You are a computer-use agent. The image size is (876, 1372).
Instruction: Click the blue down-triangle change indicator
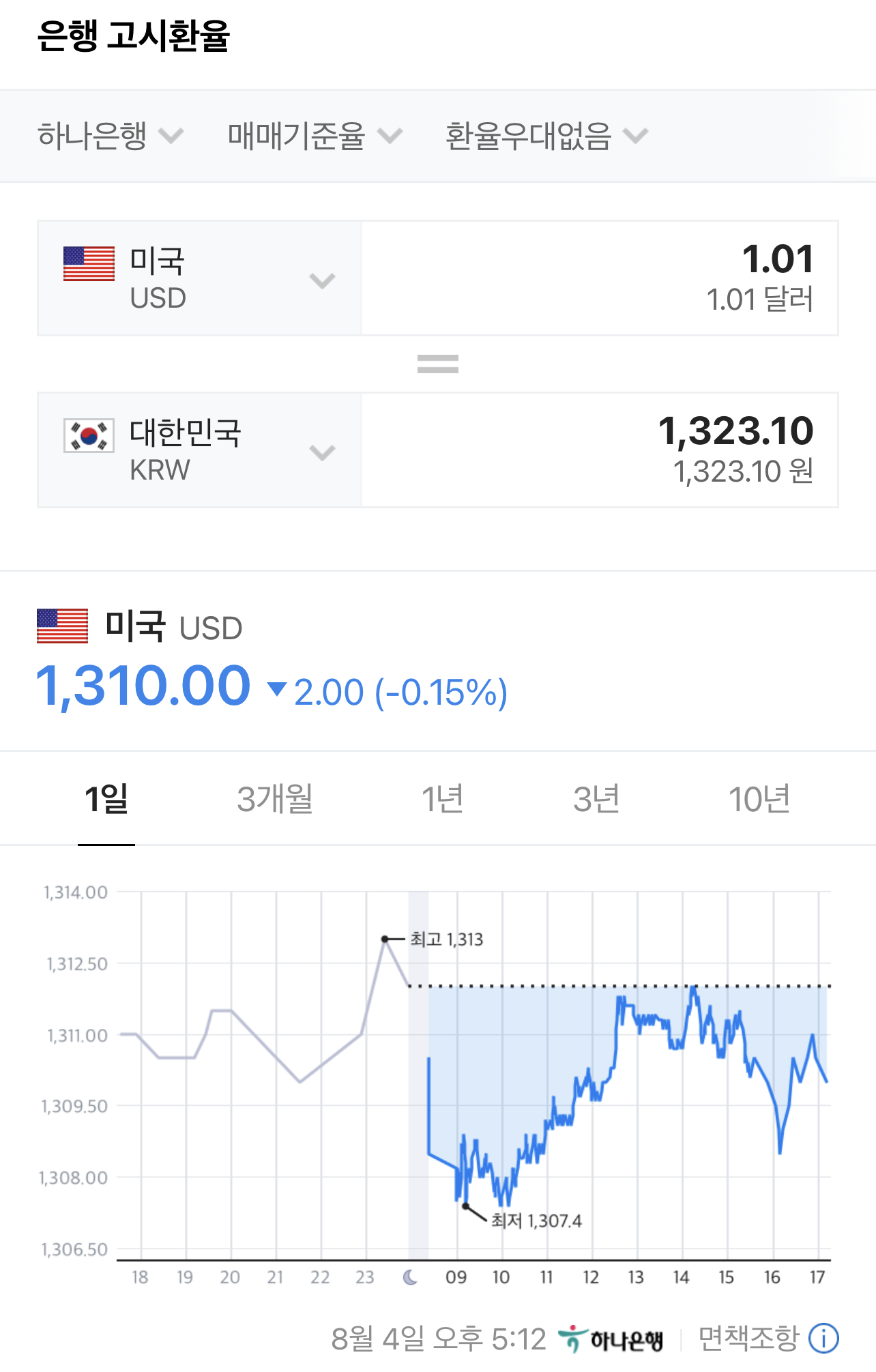276,689
